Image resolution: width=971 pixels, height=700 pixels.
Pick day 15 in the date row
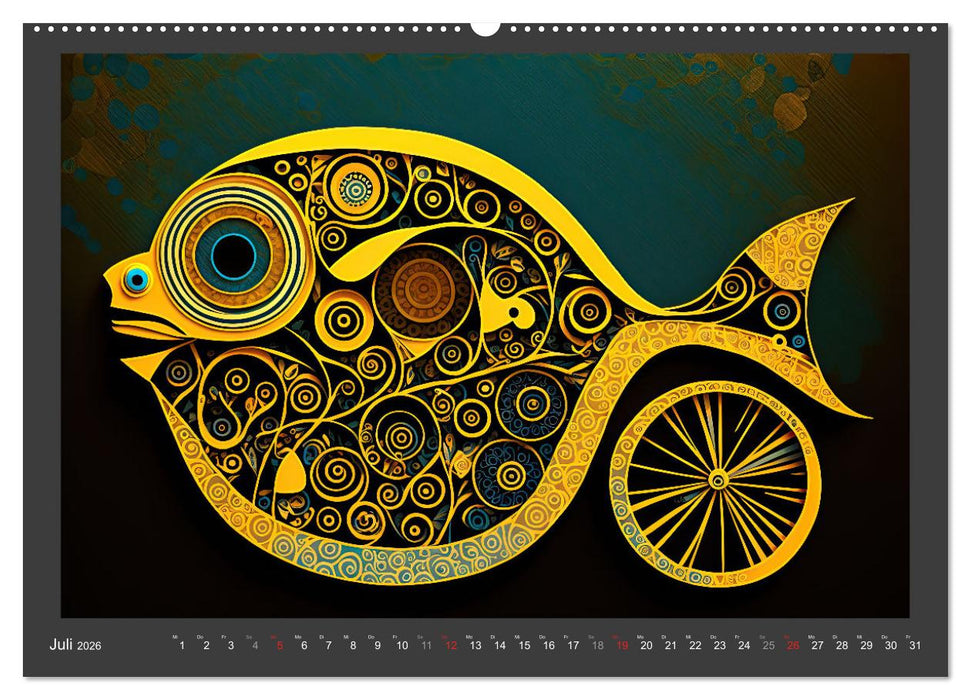click(x=524, y=646)
